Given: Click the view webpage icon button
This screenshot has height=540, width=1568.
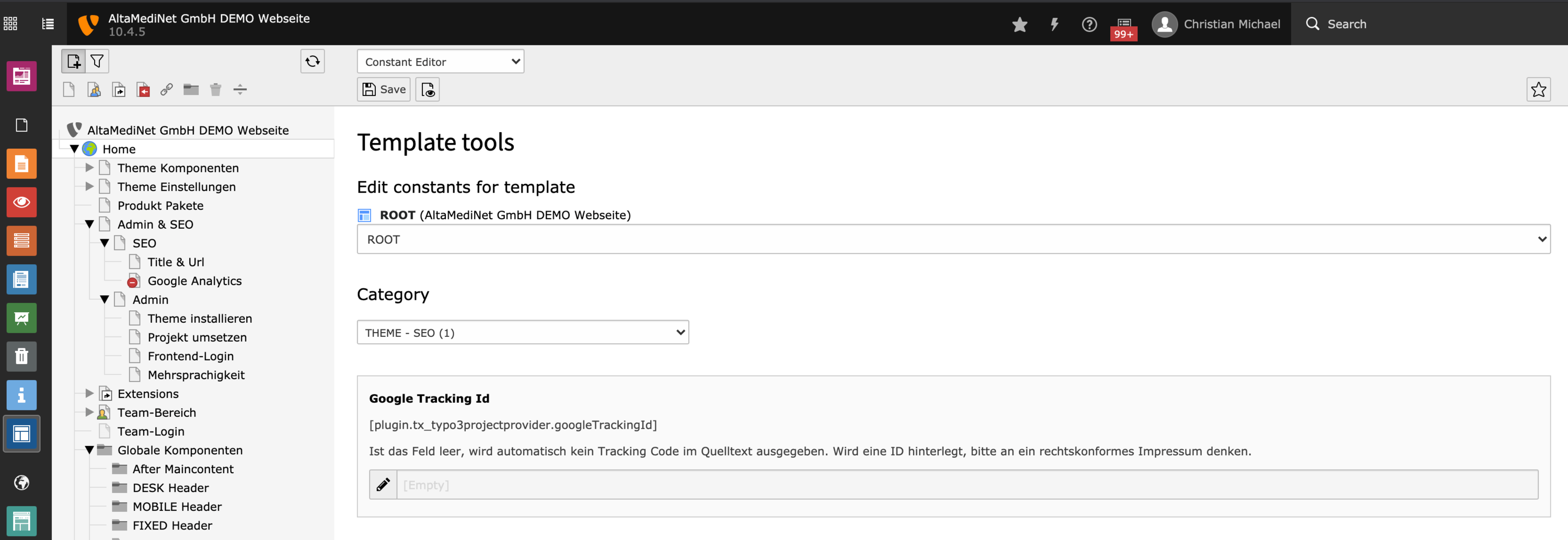Looking at the screenshot, I should (x=428, y=90).
